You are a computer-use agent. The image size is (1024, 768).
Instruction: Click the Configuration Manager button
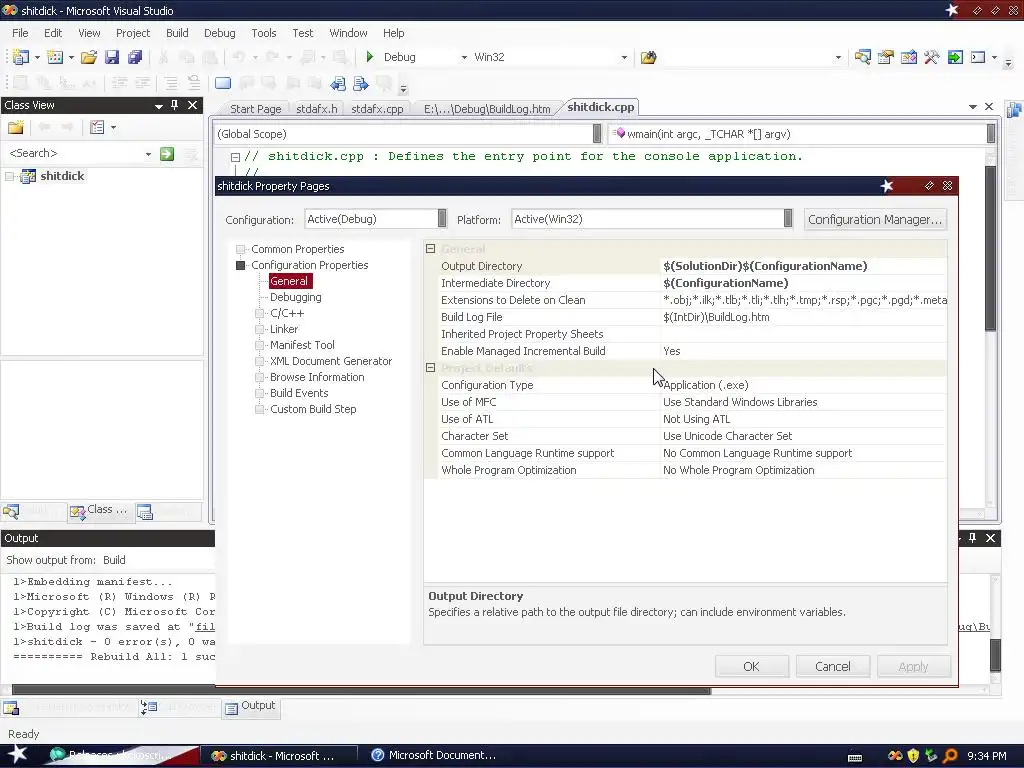[x=875, y=219]
